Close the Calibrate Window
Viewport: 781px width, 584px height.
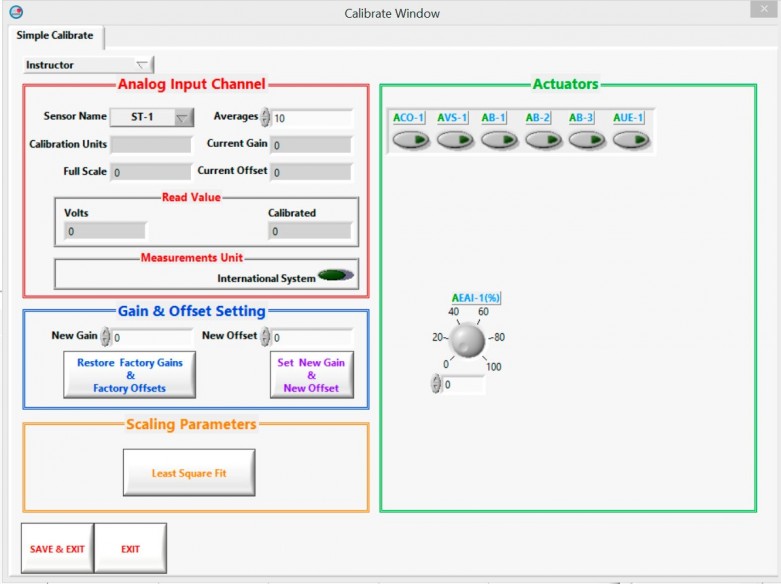764,9
